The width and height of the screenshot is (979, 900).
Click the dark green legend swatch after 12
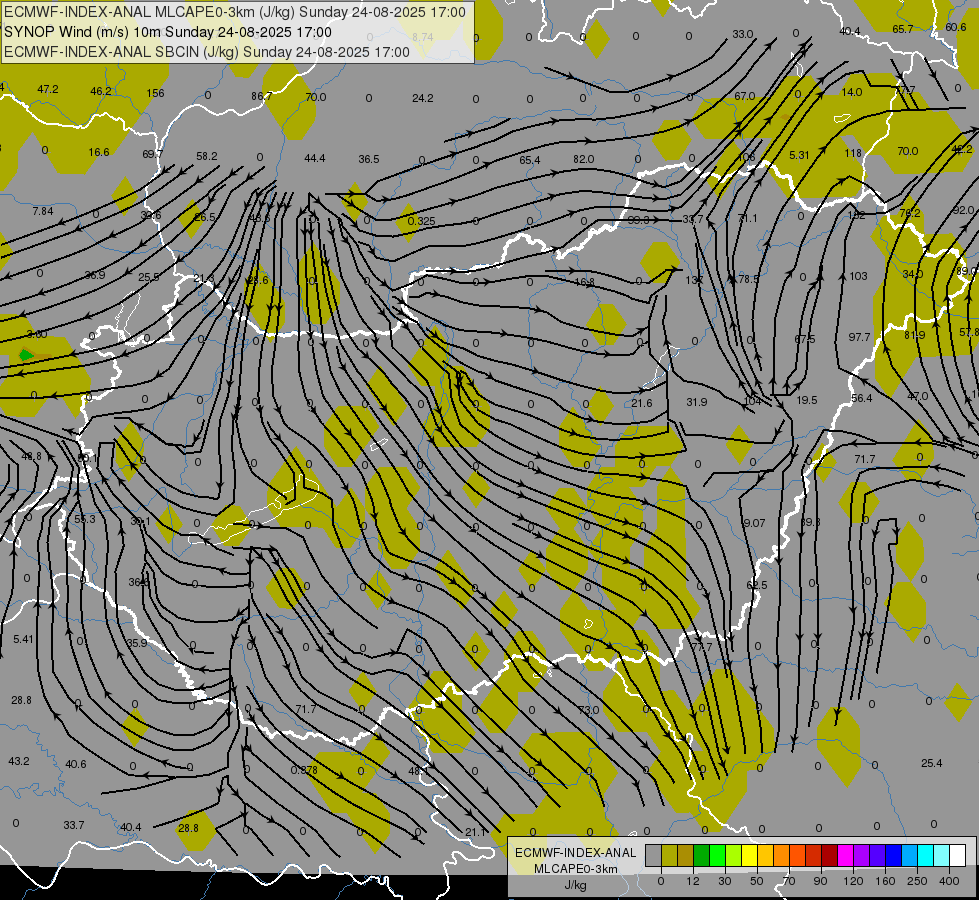point(701,856)
